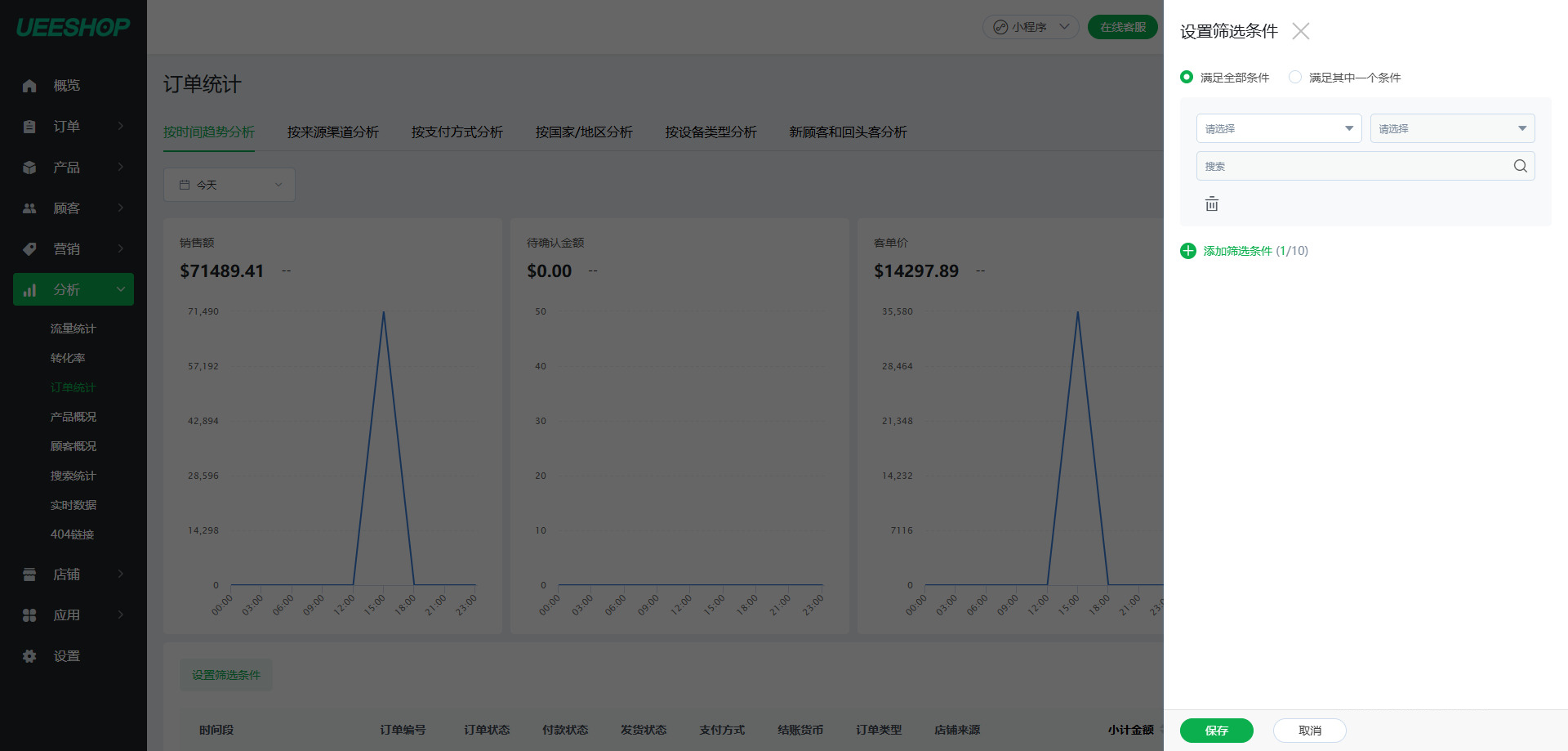This screenshot has width=1568, height=751.
Task: Switch to 按设备类型分析 tab
Action: pos(711,132)
